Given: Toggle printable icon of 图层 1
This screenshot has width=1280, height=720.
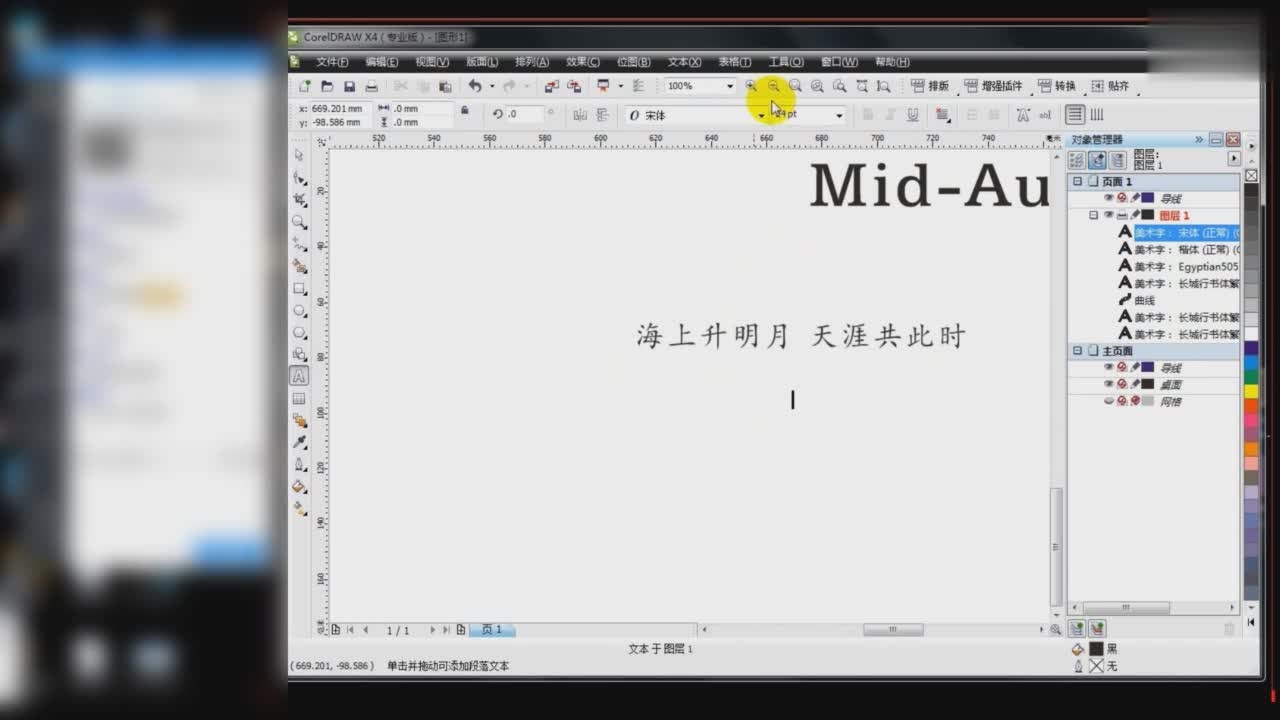Looking at the screenshot, I should pyautogui.click(x=1122, y=215).
